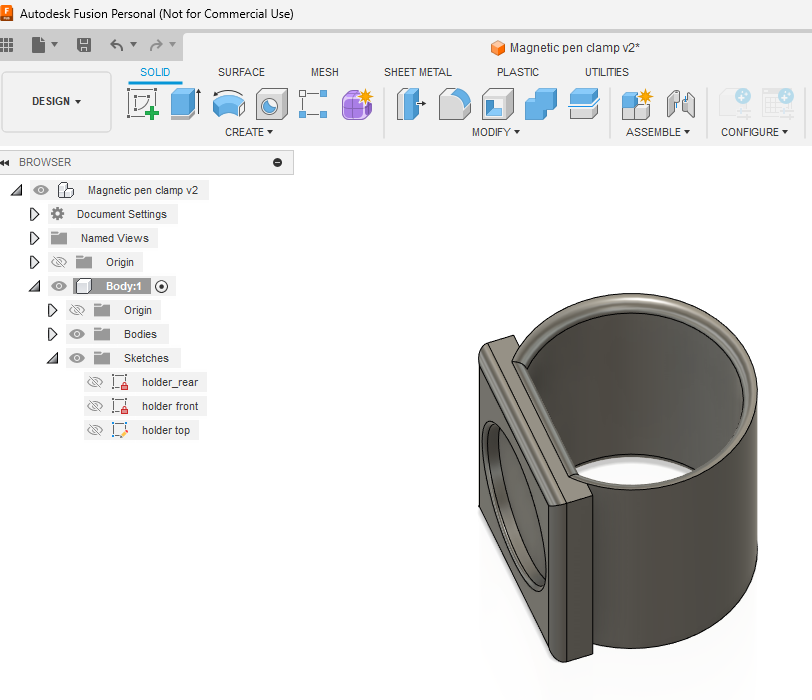Select the Press Pull tool
812x700 pixels.
411,104
